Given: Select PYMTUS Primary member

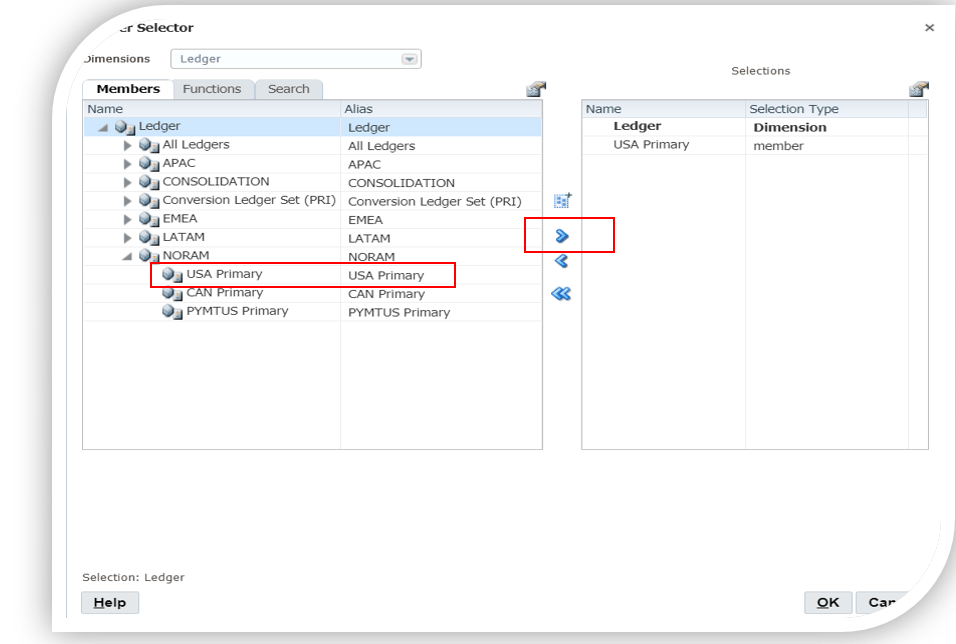Looking at the screenshot, I should click(x=237, y=311).
